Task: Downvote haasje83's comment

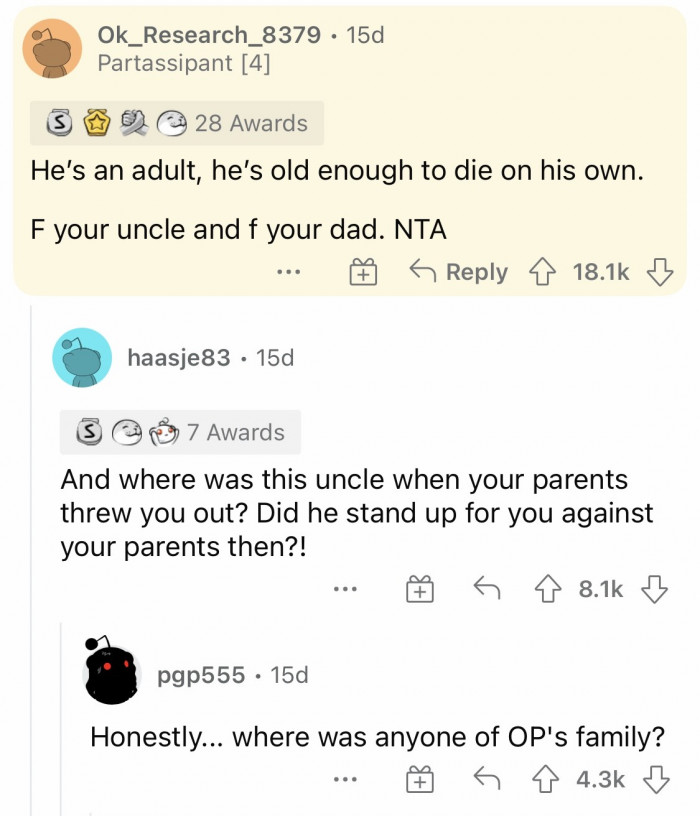Action: pos(656,590)
